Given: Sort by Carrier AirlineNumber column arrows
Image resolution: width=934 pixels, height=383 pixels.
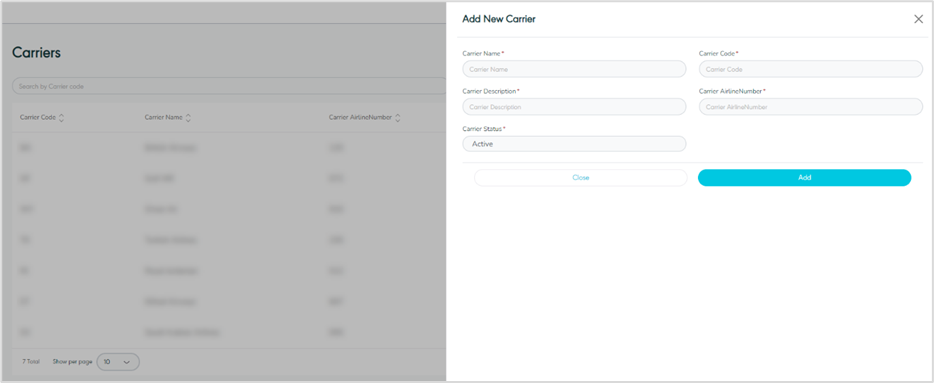Looking at the screenshot, I should tap(397, 118).
